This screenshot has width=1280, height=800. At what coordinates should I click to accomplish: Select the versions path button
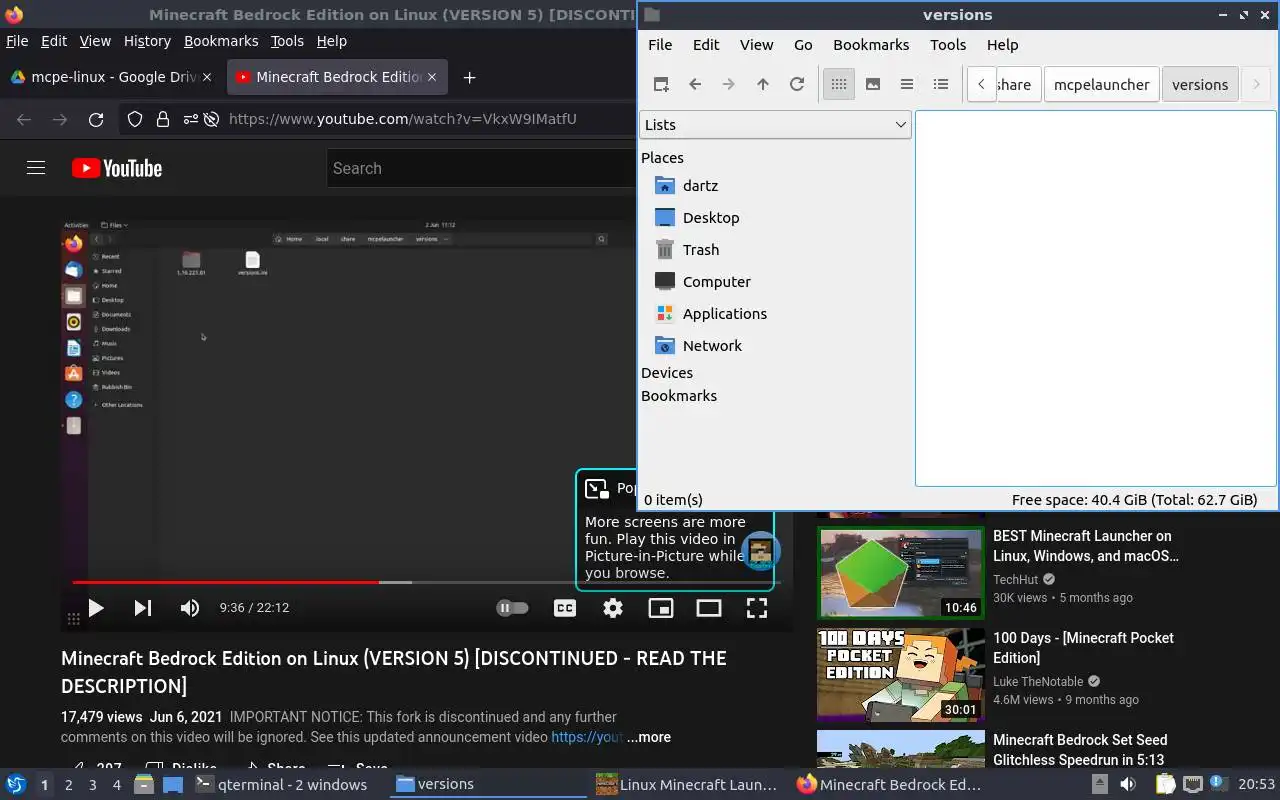(x=1200, y=84)
